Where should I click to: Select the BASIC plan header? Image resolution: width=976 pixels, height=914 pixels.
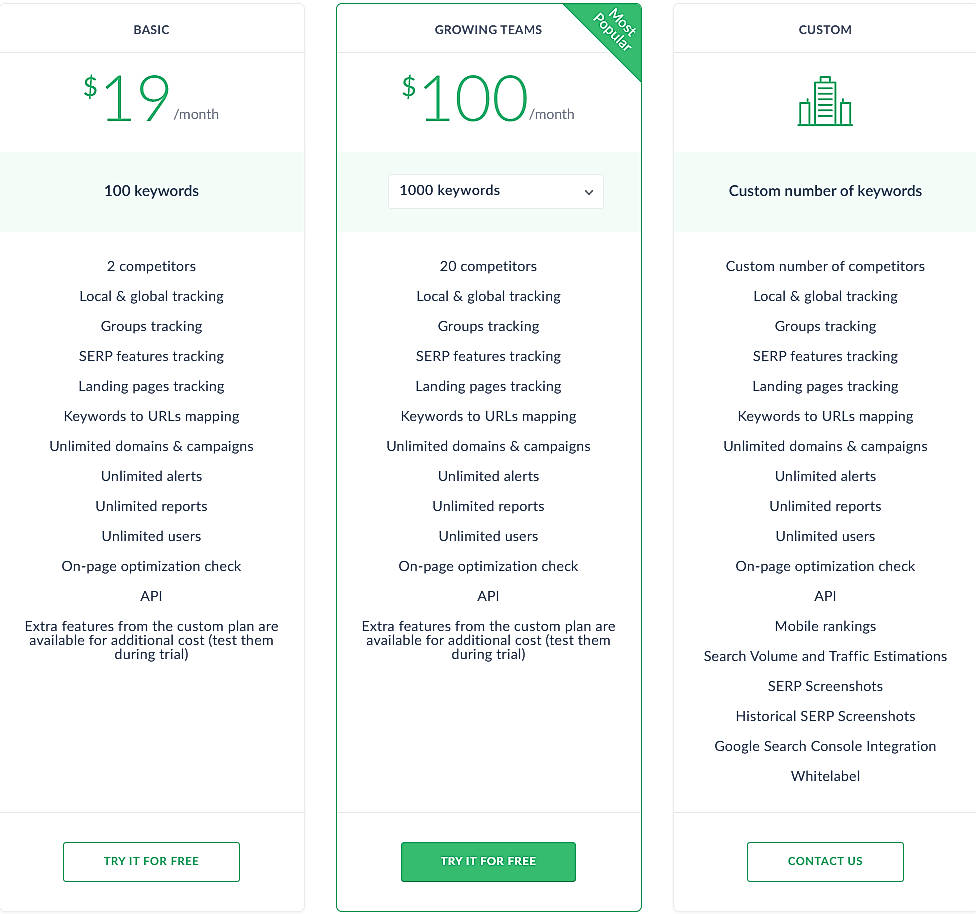coord(151,29)
